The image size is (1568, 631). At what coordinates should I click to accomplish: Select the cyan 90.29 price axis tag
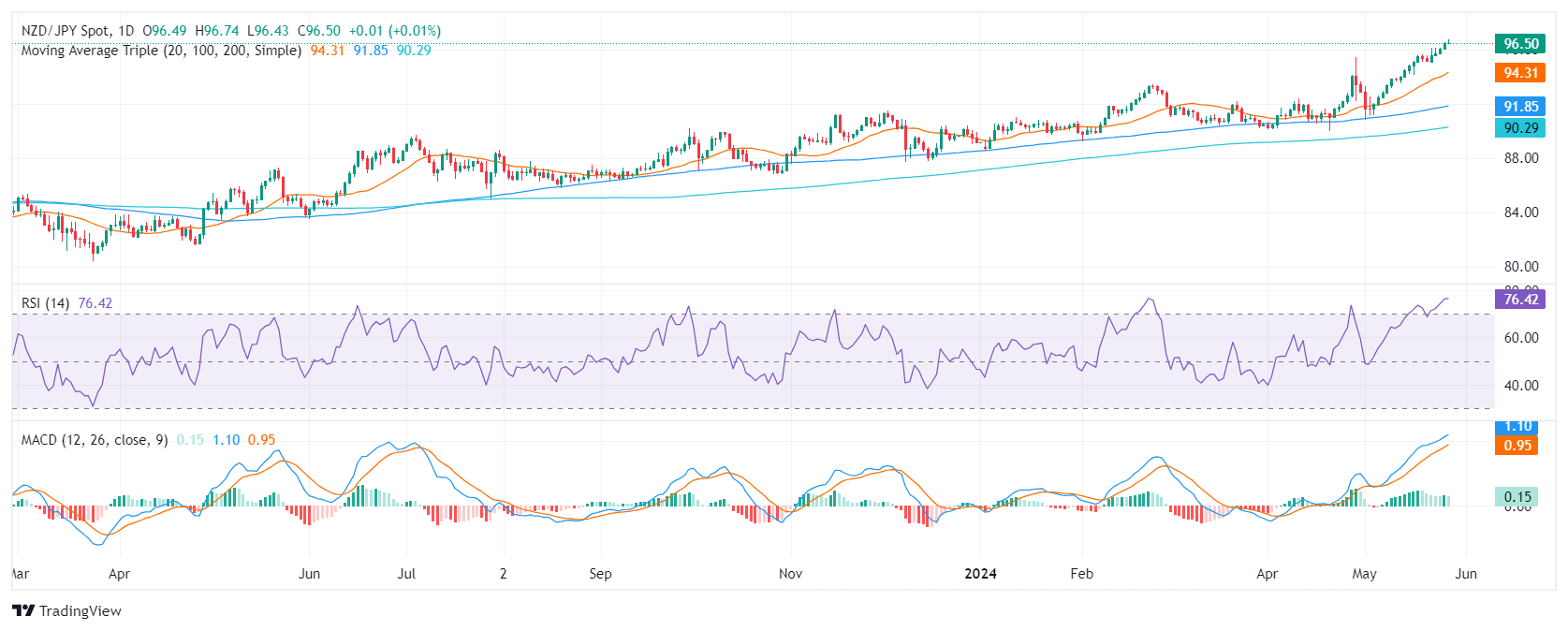1520,128
